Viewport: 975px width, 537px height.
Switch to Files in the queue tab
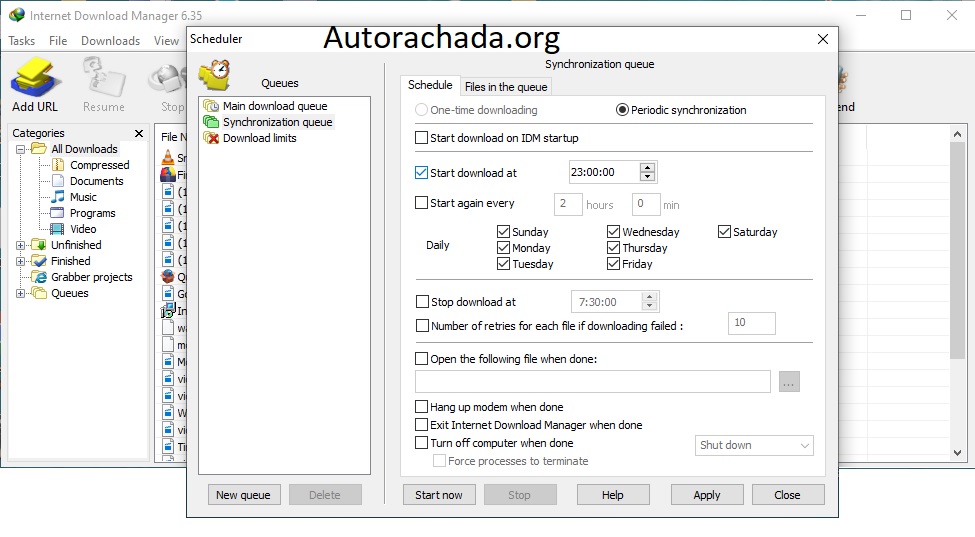pos(506,87)
